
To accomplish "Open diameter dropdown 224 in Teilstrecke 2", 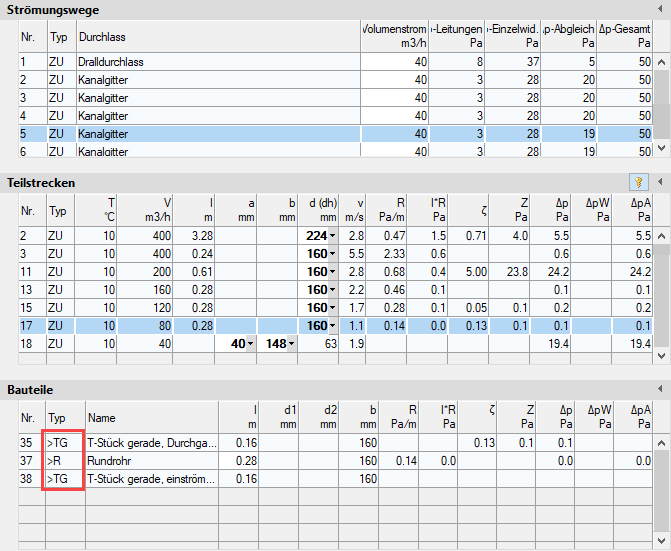I will coord(333,236).
